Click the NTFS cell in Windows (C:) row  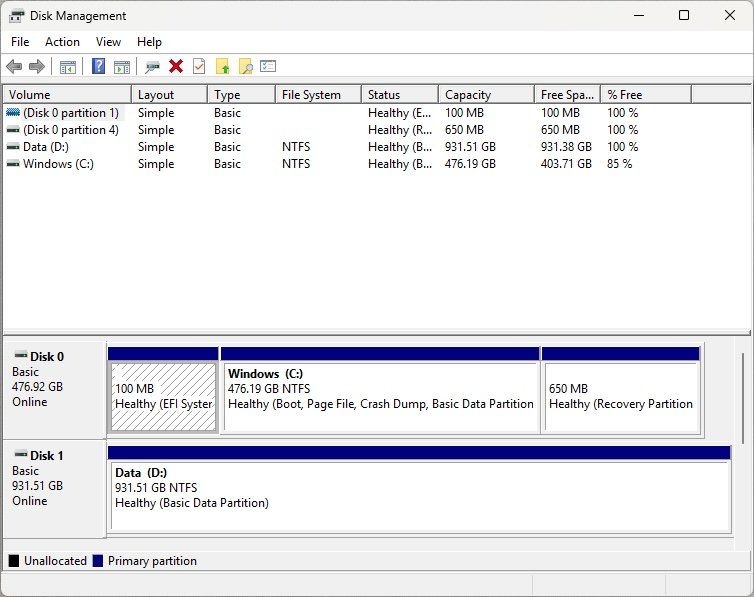point(296,164)
